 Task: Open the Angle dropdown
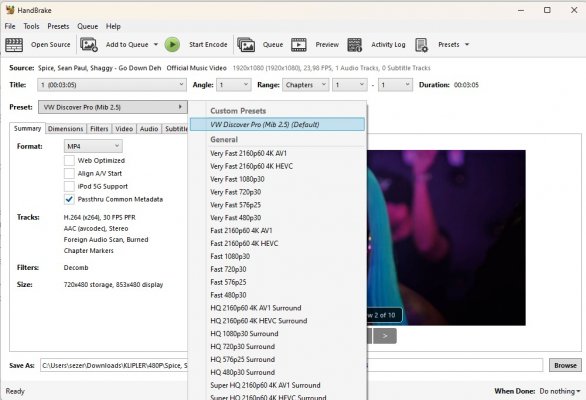(x=234, y=85)
